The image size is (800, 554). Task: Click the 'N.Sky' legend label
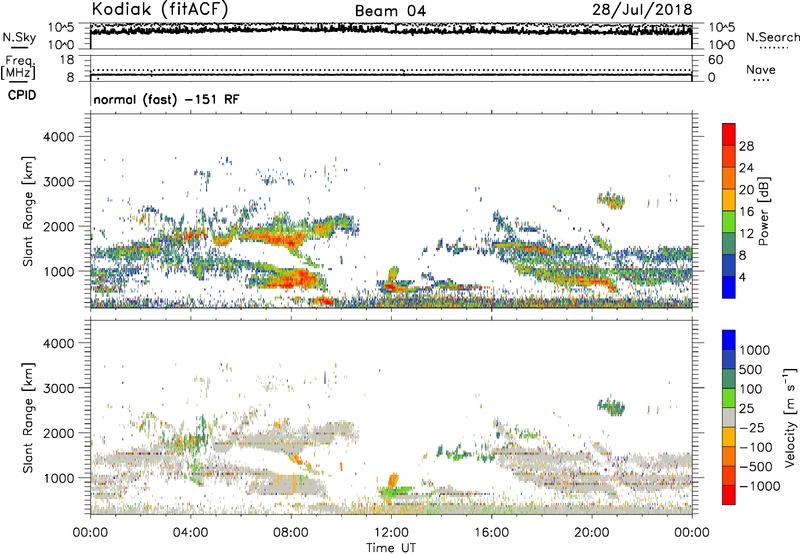click(x=19, y=37)
